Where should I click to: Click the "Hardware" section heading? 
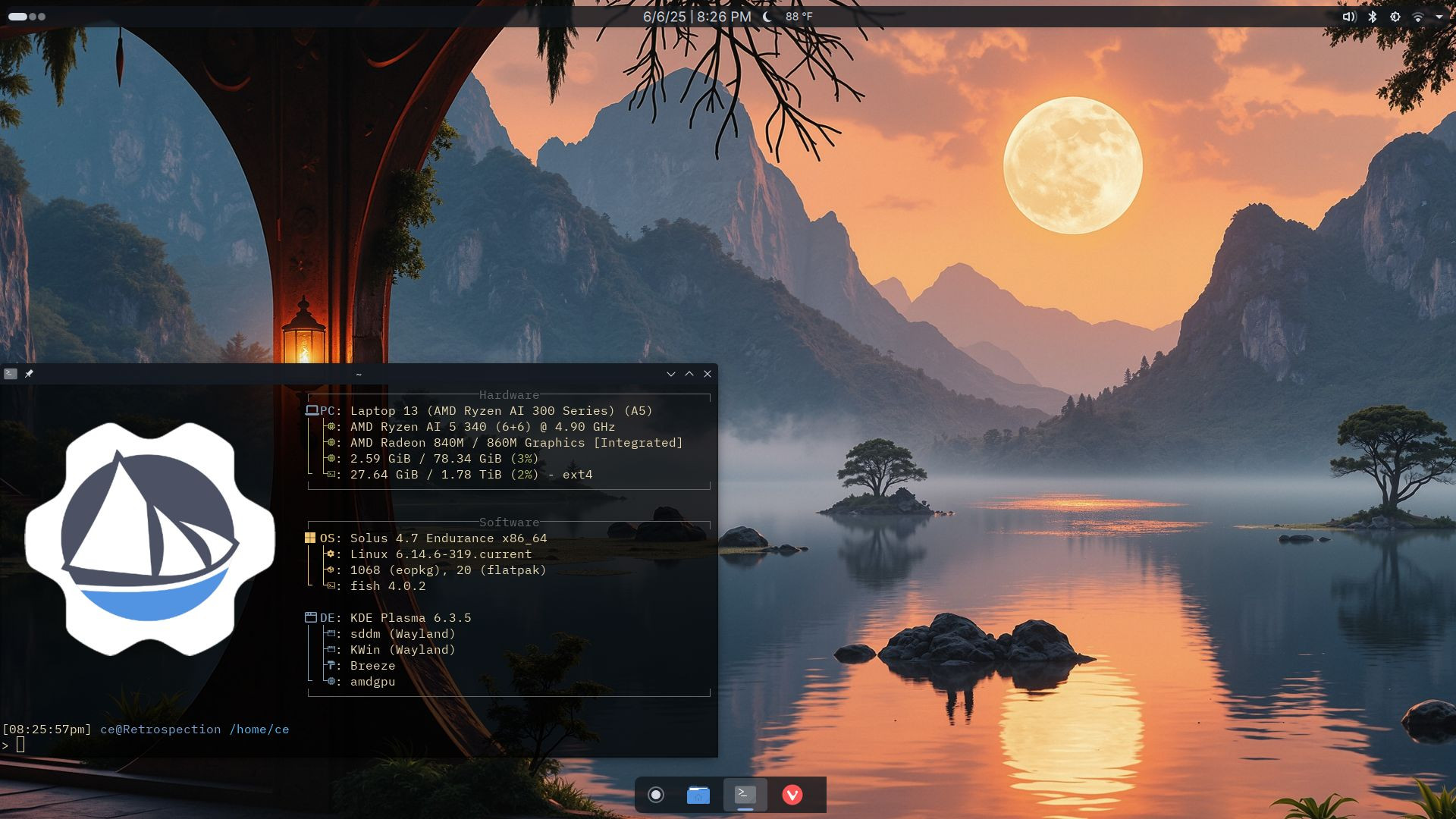point(509,395)
